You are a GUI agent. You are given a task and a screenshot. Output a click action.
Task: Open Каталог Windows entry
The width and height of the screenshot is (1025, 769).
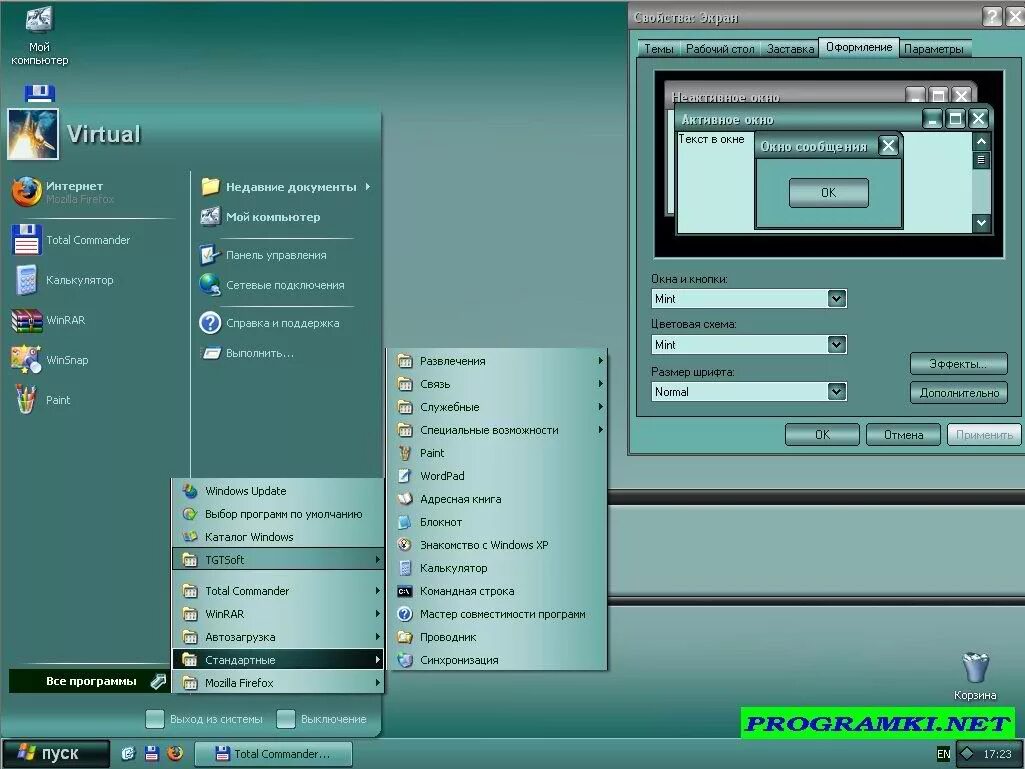(x=278, y=537)
